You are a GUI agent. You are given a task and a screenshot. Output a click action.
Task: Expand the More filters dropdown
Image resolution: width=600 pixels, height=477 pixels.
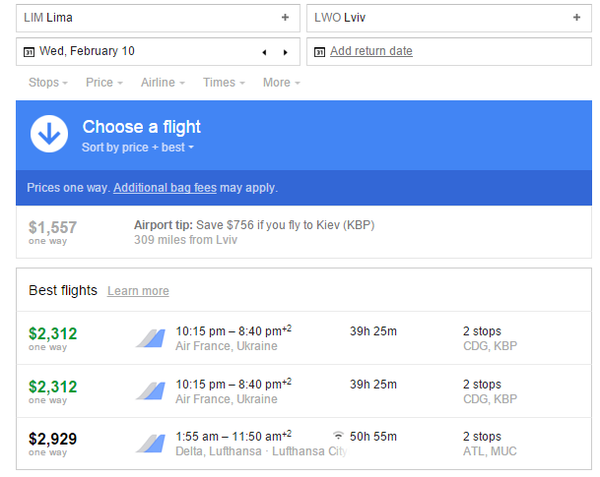[281, 83]
